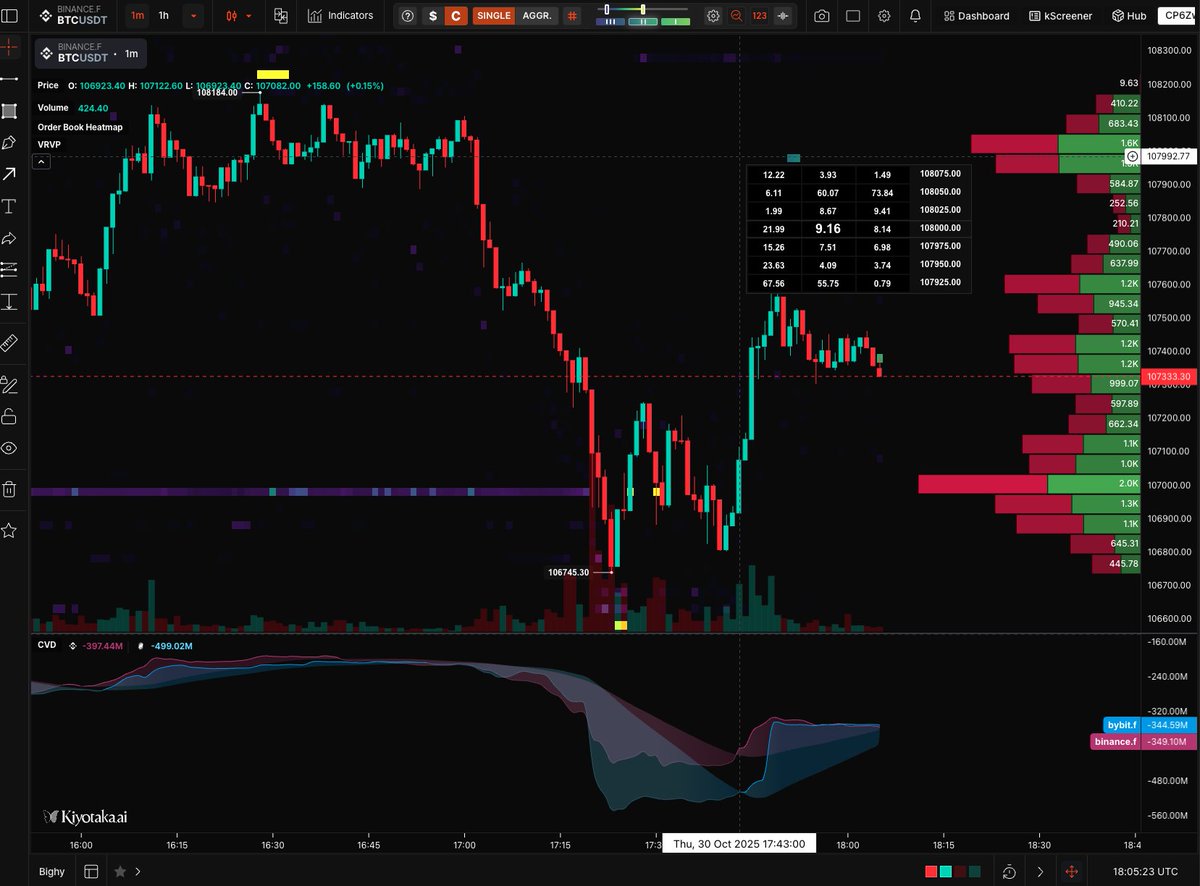The image size is (1200, 886).
Task: Select the eraser tool in left toolbar
Action: [x=9, y=385]
